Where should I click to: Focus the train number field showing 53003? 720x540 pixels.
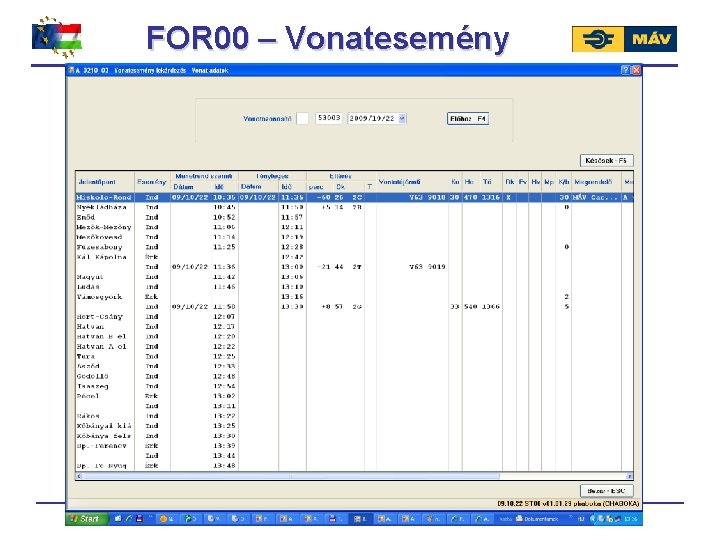click(329, 118)
